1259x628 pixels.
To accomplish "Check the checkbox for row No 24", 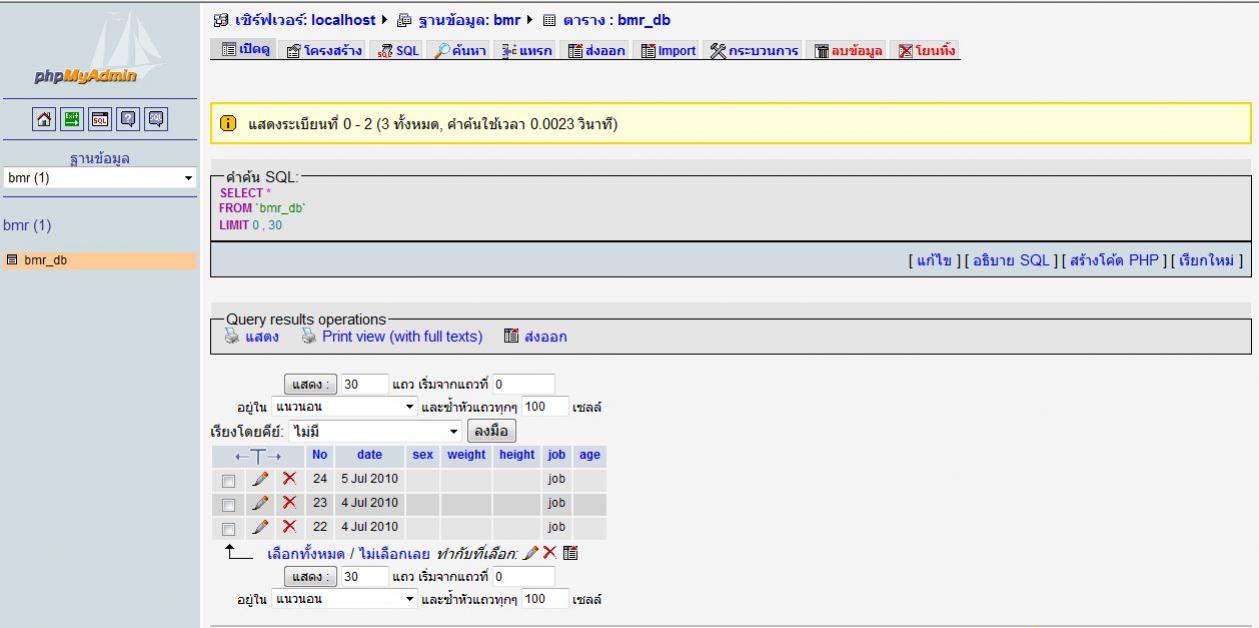I will [x=229, y=480].
